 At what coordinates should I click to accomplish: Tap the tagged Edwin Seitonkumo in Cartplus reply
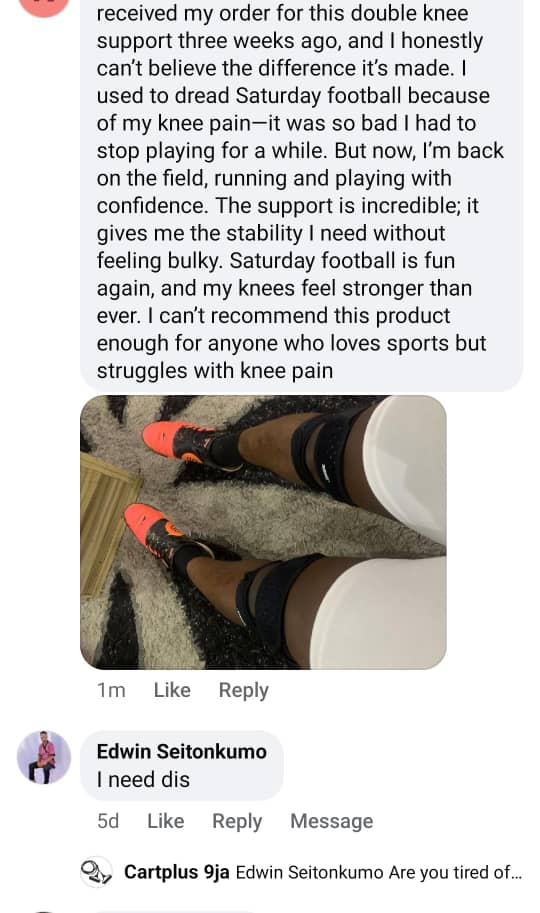[x=309, y=872]
